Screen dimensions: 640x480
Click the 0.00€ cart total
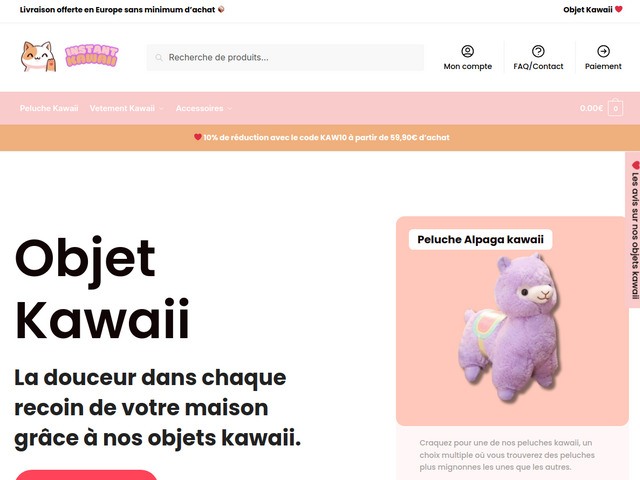pos(591,108)
